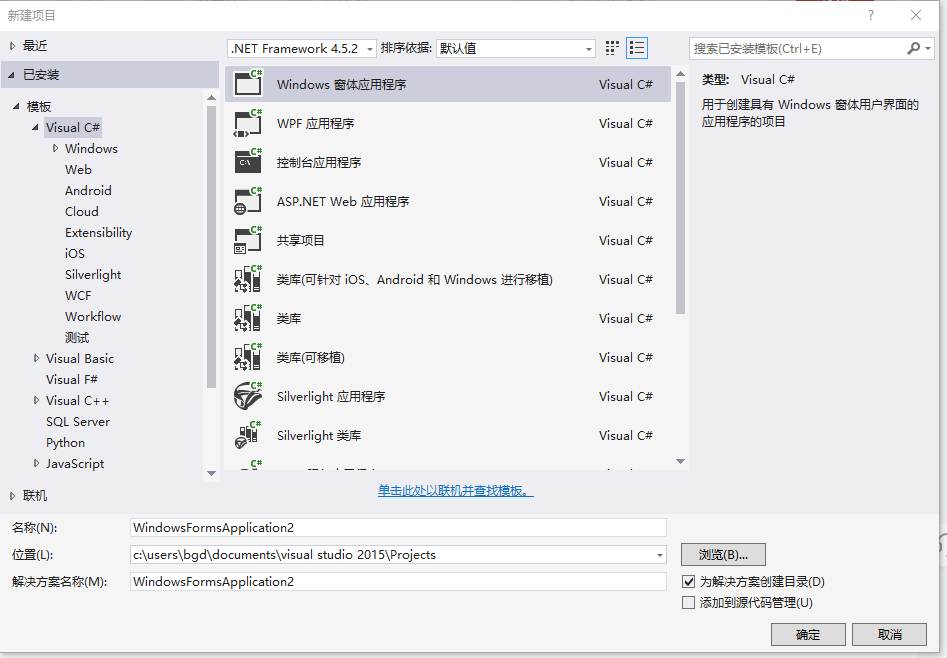Click the 浏览(B) button

coord(722,554)
